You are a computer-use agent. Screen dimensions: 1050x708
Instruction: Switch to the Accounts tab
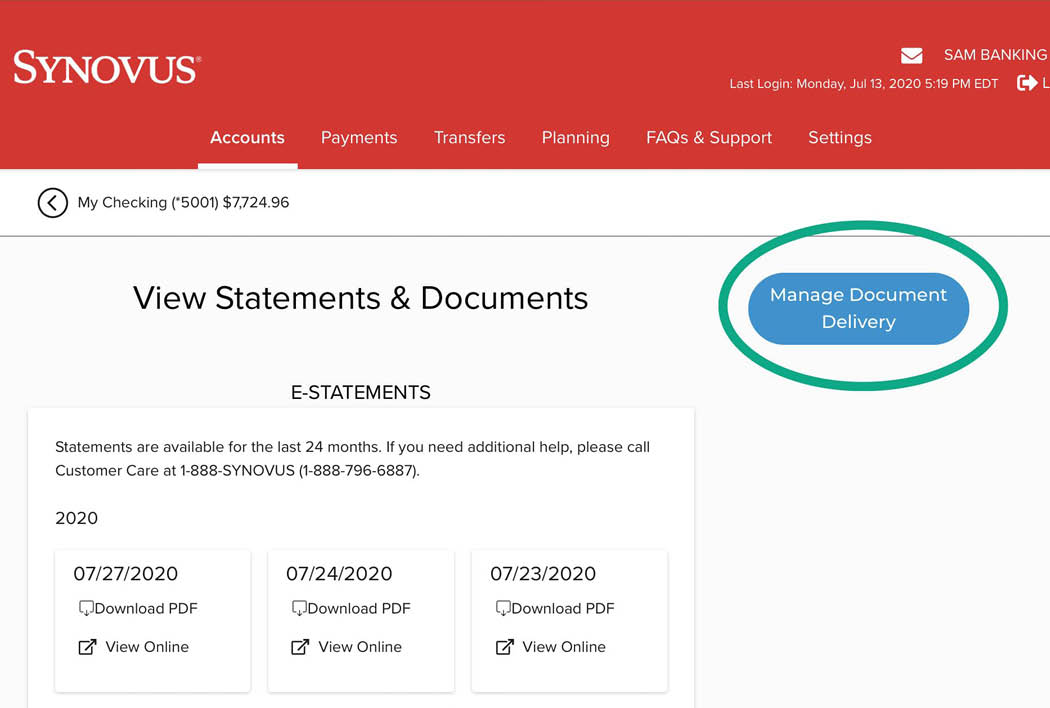click(x=247, y=138)
